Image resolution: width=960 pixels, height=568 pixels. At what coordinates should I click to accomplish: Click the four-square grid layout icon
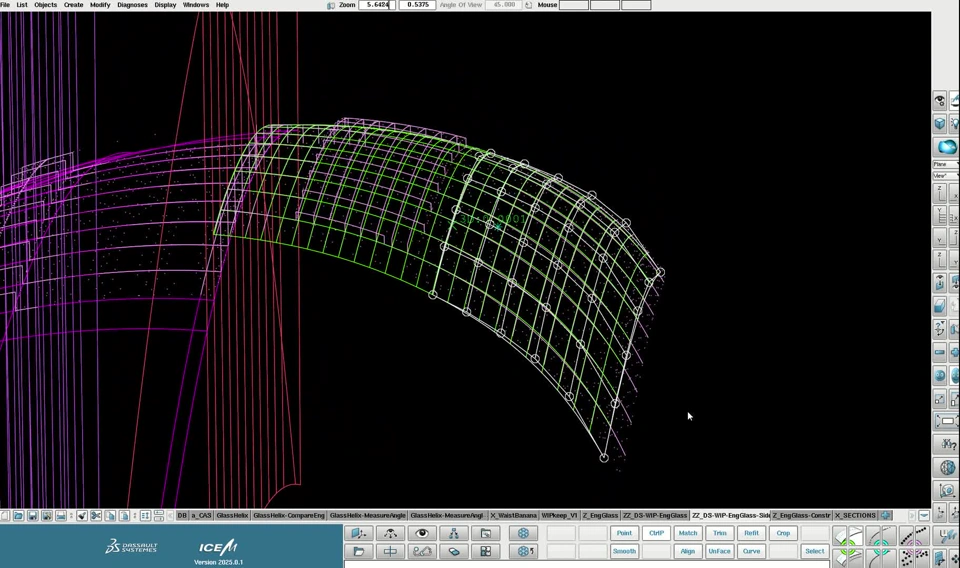tap(486, 551)
